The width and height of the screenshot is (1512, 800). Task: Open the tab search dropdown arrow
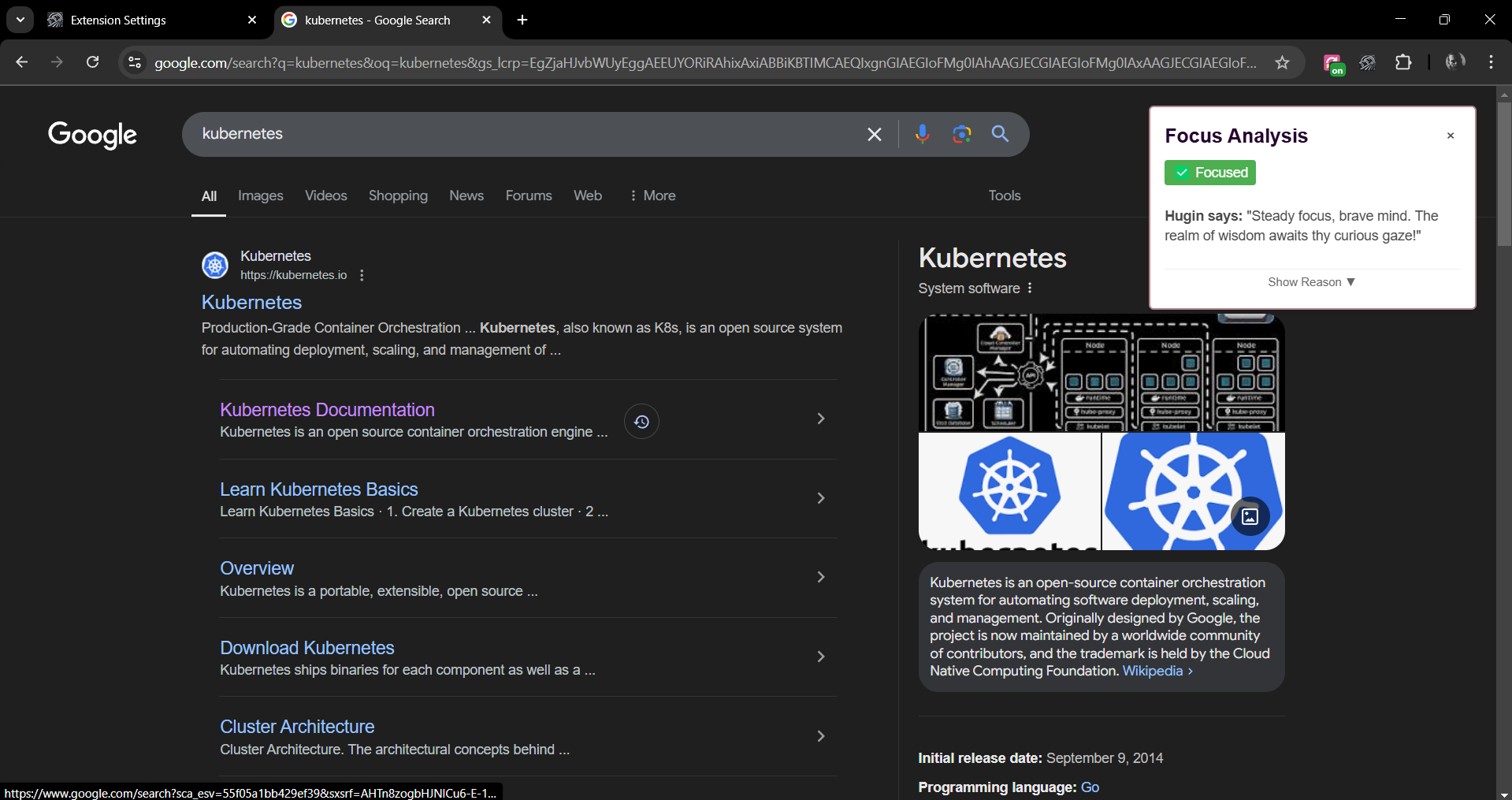point(20,20)
